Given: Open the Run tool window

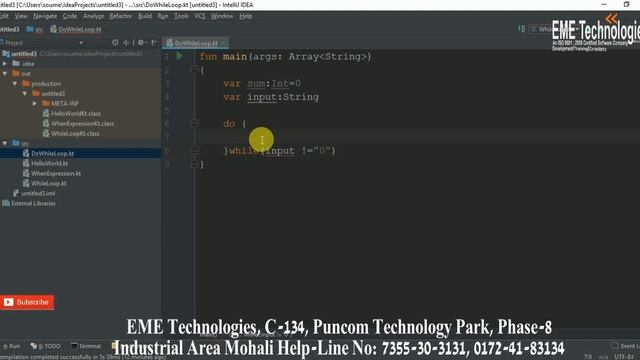Looking at the screenshot, I should (11, 346).
